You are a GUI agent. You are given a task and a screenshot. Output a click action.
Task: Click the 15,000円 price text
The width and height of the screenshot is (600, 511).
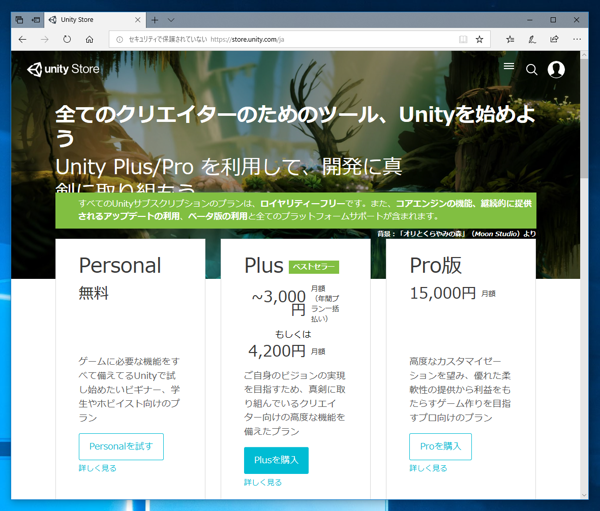(443, 294)
